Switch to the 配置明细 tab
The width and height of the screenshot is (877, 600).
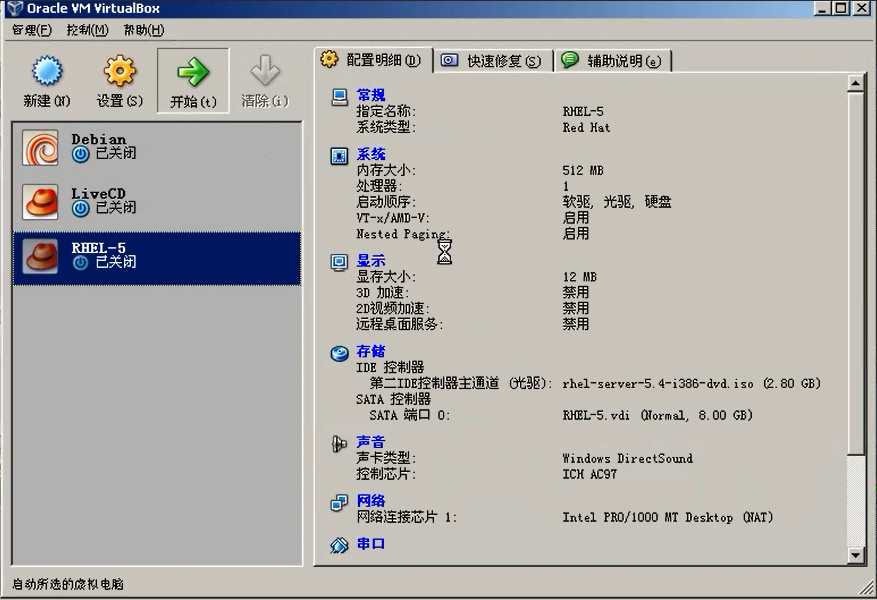pos(374,60)
